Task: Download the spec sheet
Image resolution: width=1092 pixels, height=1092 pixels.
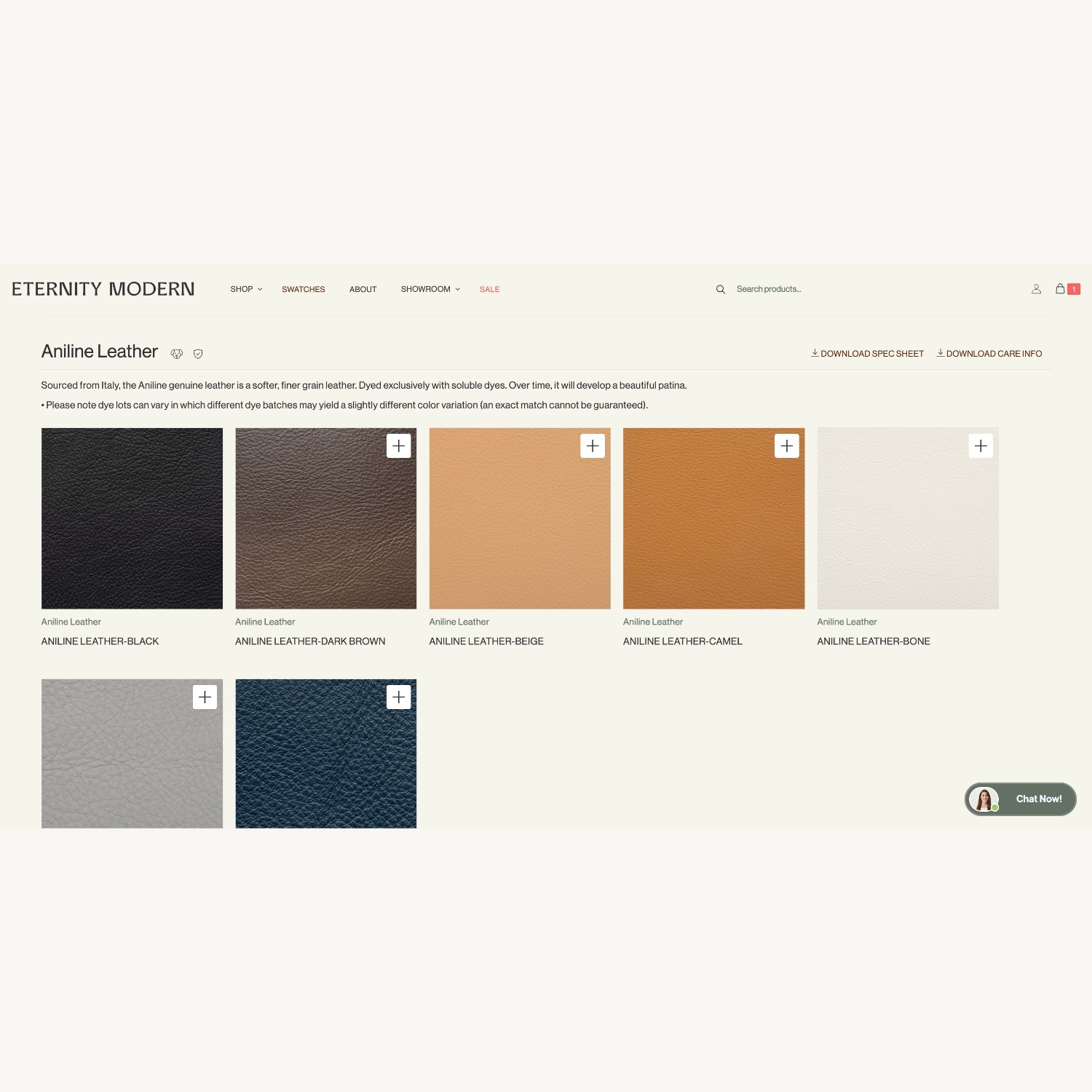Action: point(867,354)
